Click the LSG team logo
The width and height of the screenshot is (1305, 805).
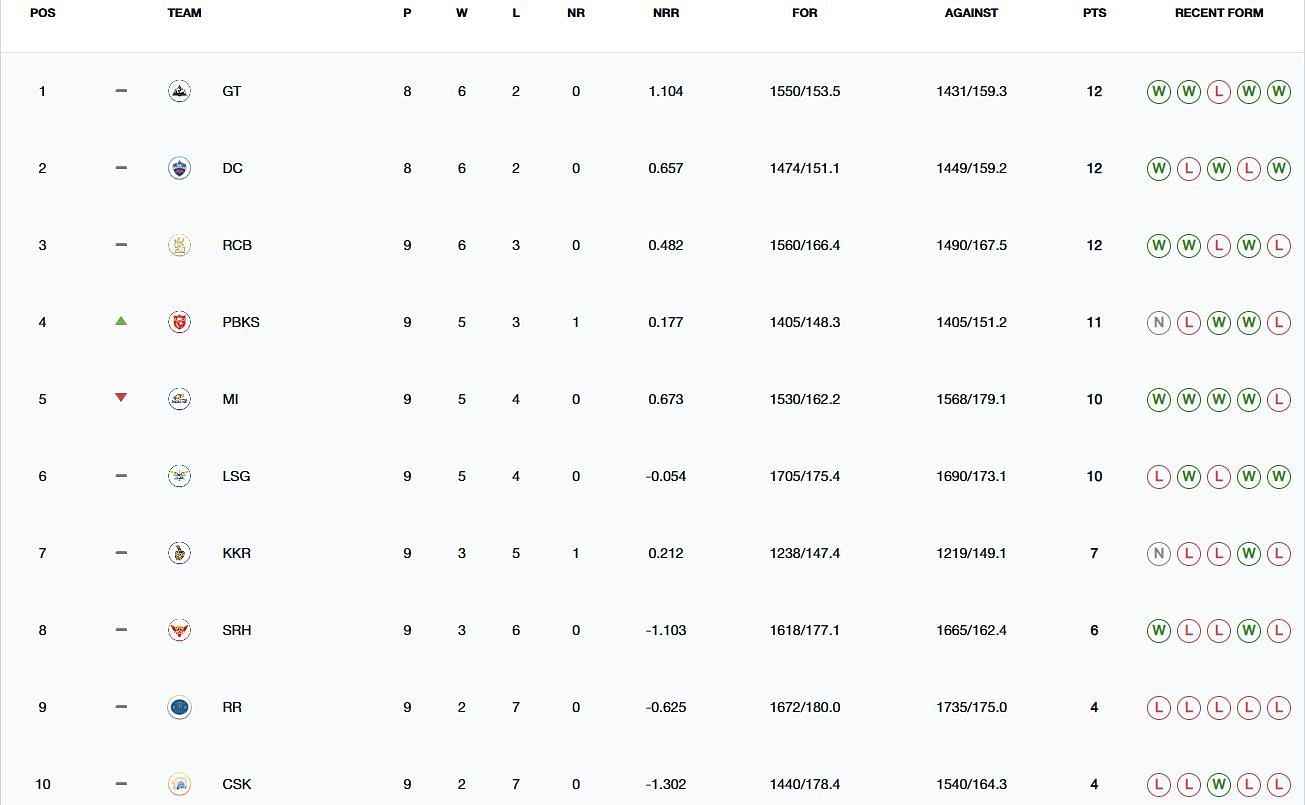(x=179, y=476)
